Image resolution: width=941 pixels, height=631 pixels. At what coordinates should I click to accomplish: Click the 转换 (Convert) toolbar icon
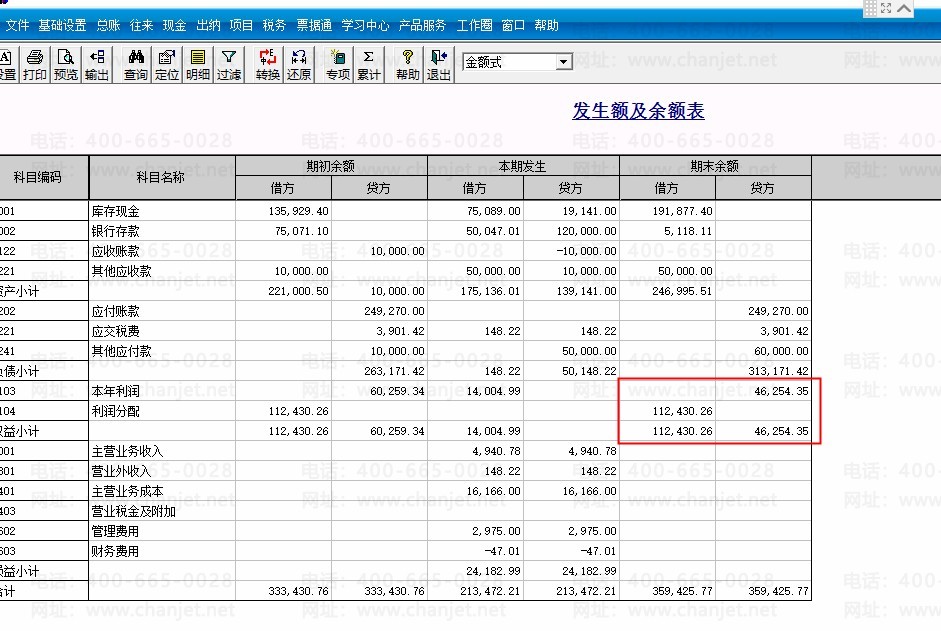click(268, 65)
